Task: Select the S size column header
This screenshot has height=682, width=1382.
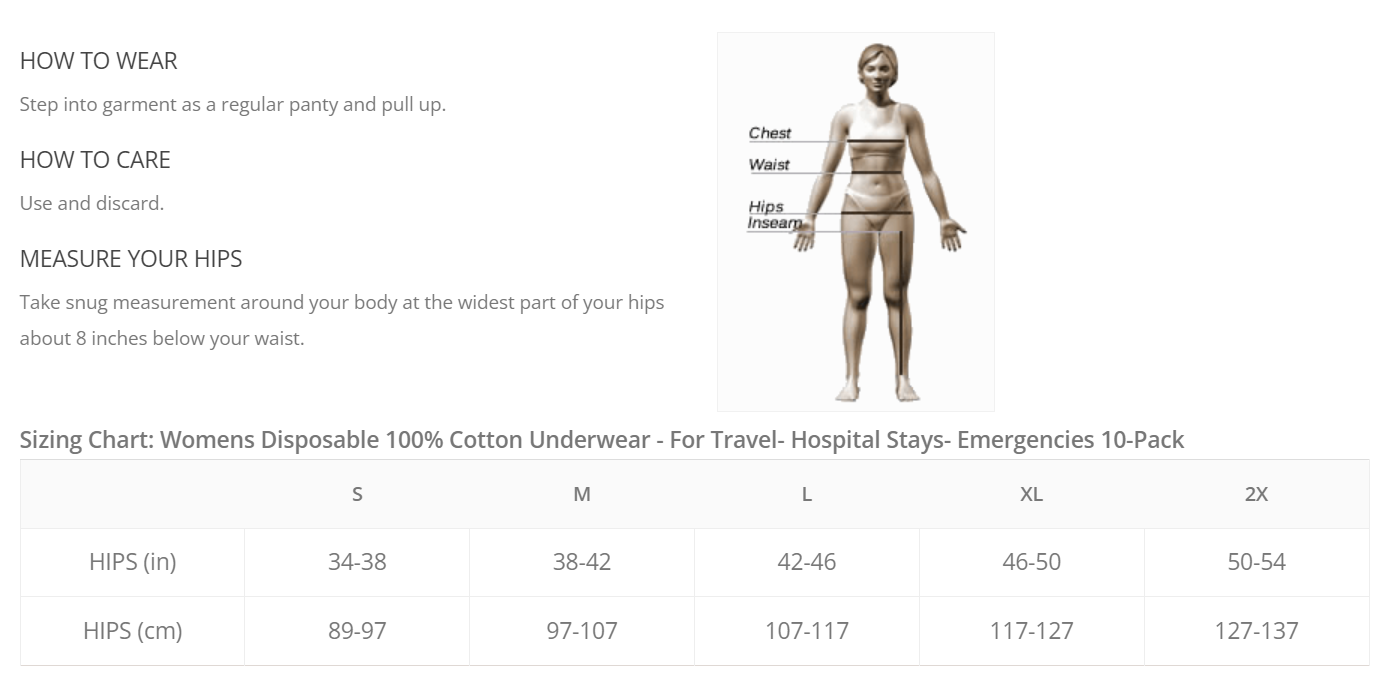Action: coord(357,494)
